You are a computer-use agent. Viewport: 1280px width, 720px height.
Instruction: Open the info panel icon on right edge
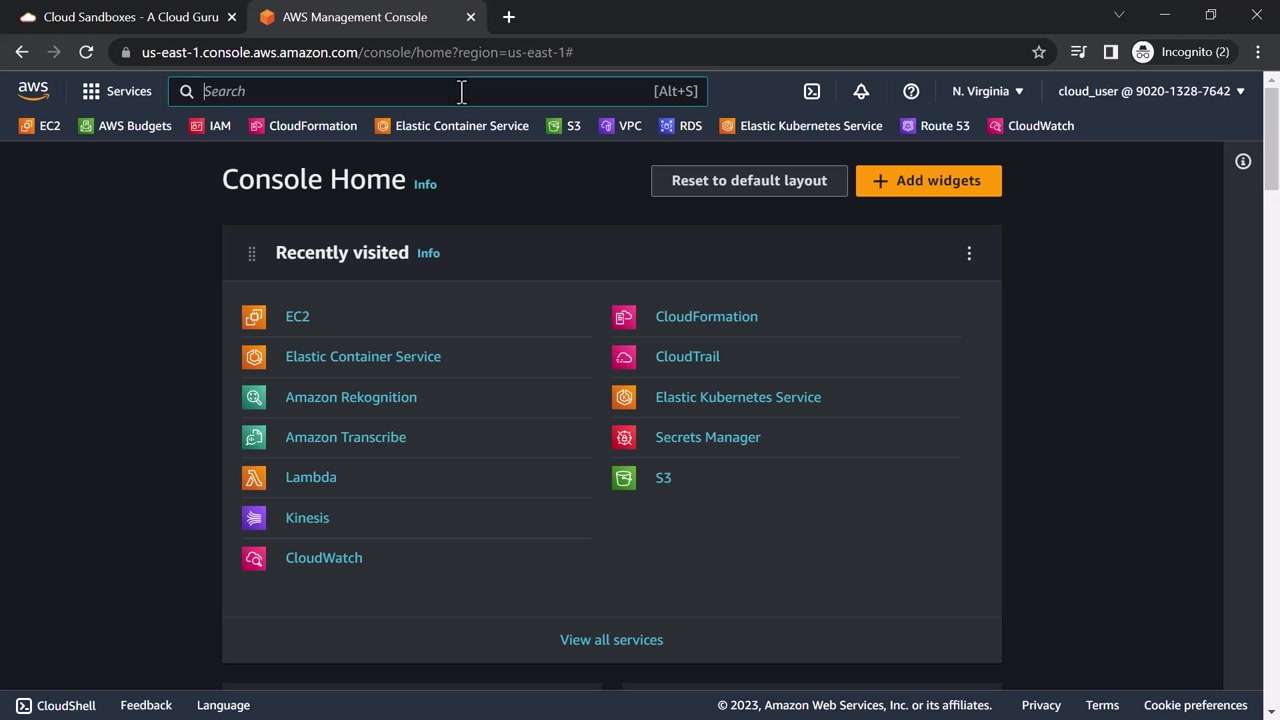coord(1243,161)
